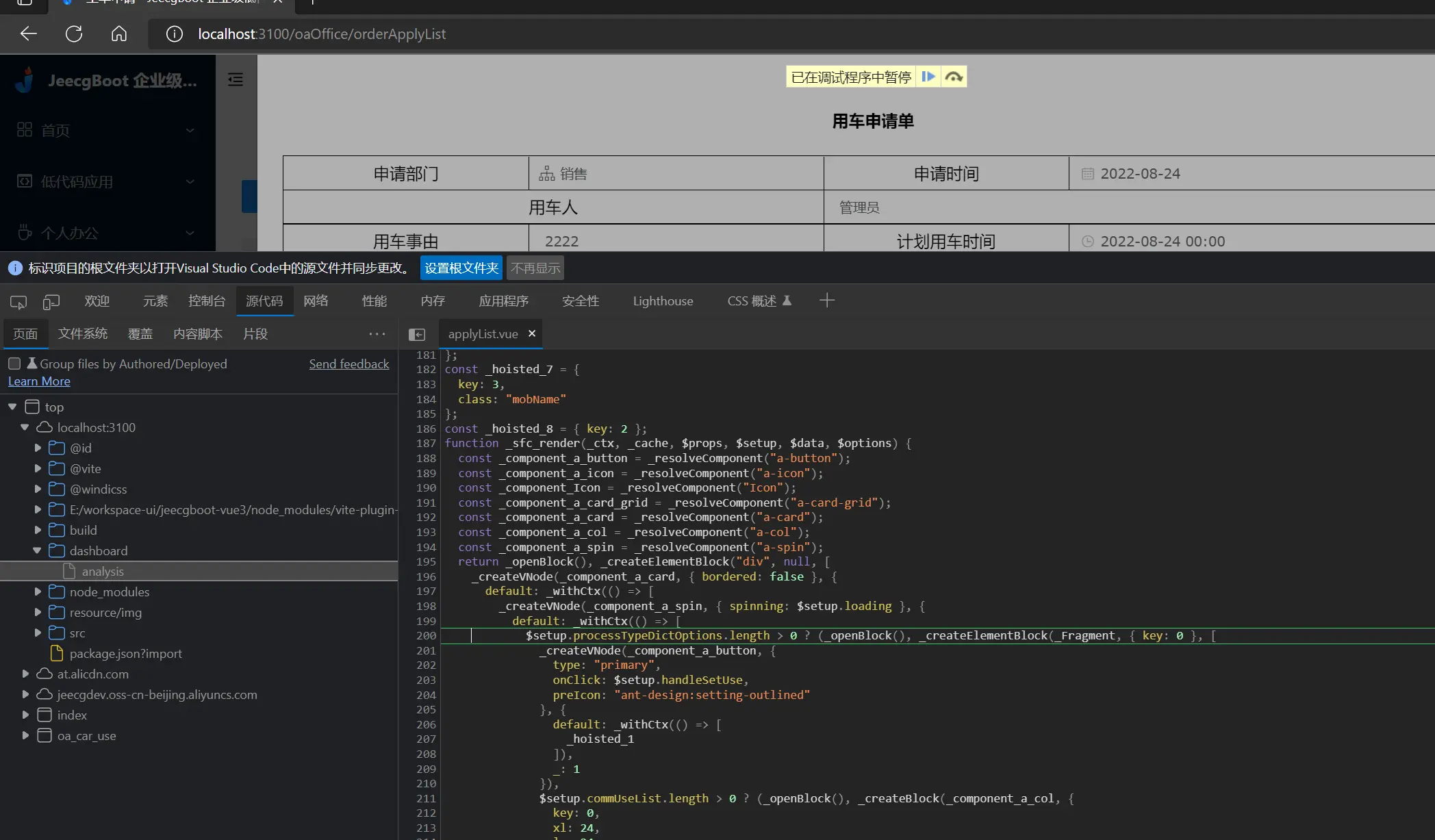1435x840 pixels.
Task: Click the 覆盖 sidebar tab icon
Action: (x=140, y=333)
